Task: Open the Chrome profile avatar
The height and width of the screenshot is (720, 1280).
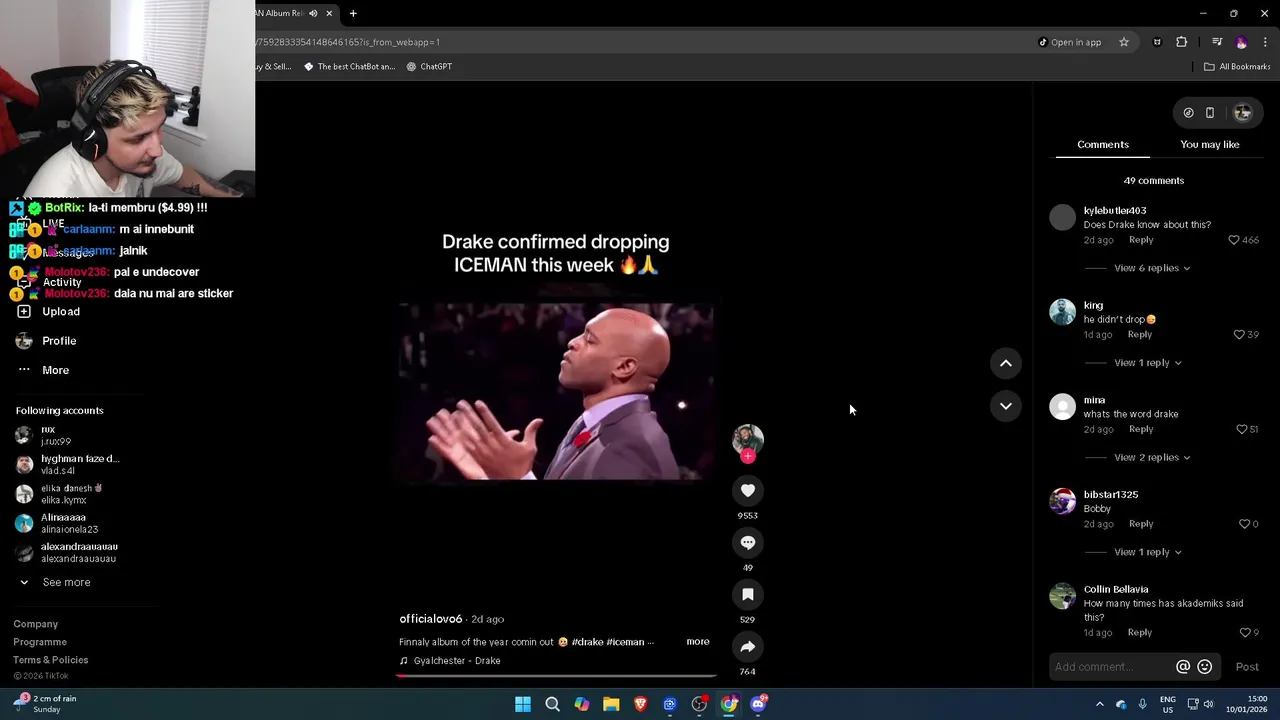Action: click(x=1241, y=42)
